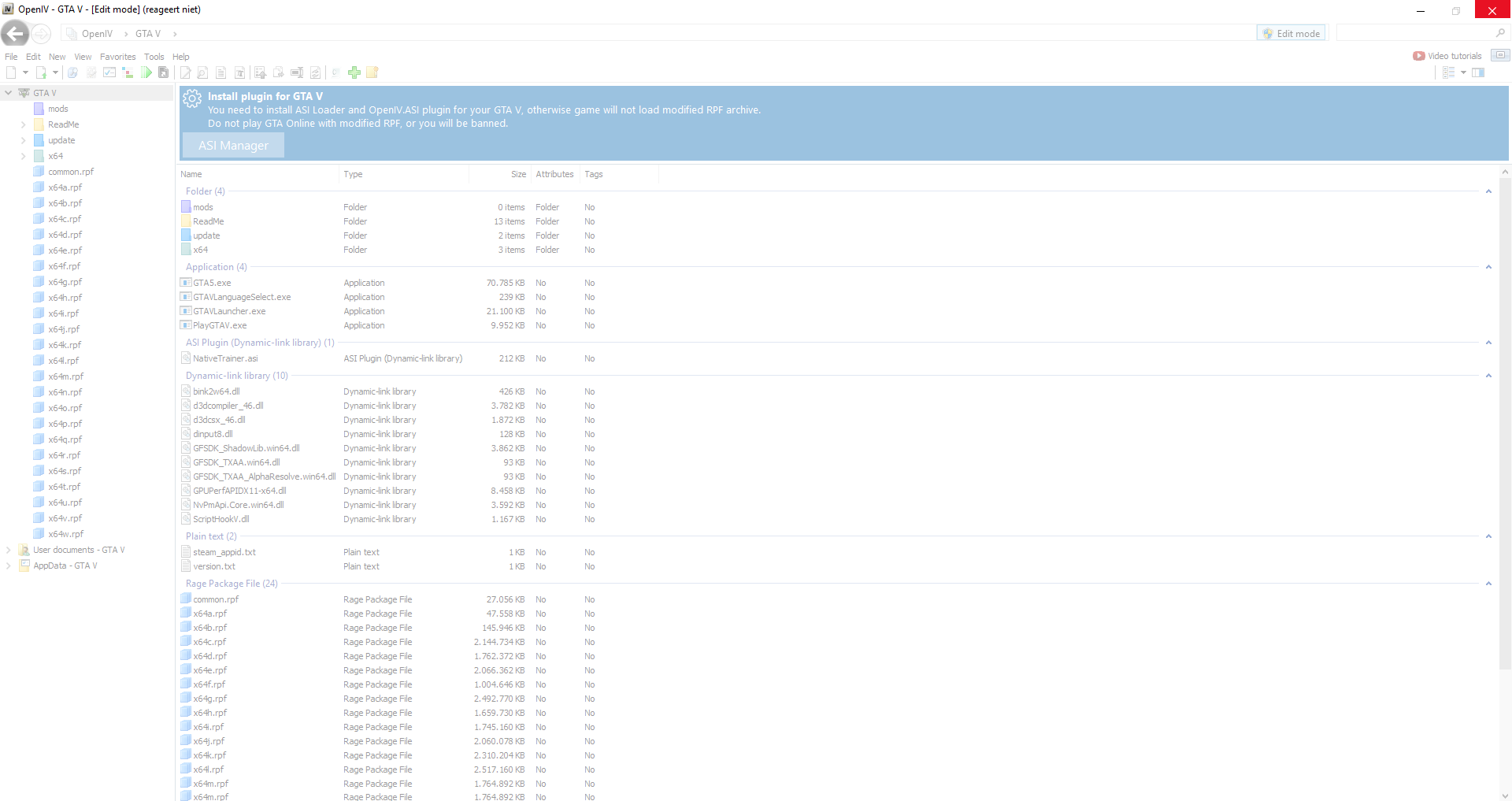
Task: Open the view mode dropdown arrow
Action: (1463, 72)
